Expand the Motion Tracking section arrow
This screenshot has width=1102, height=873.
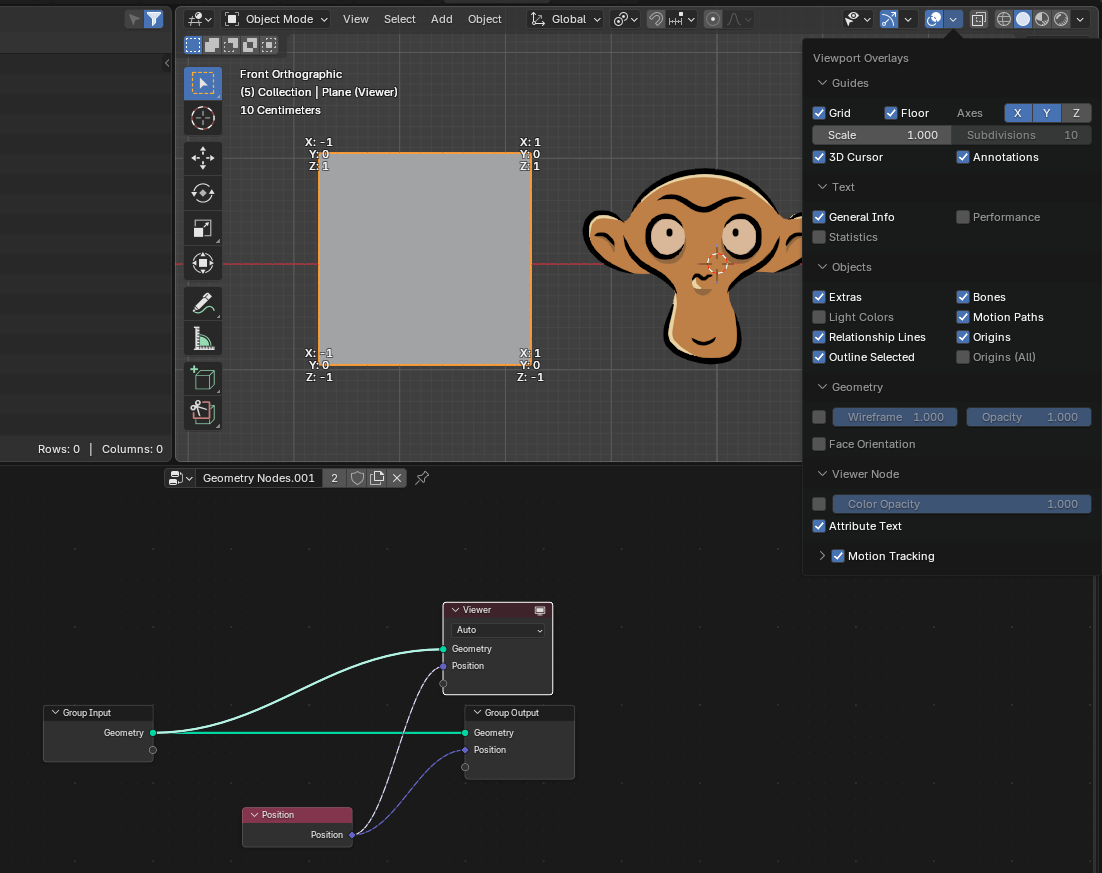822,556
